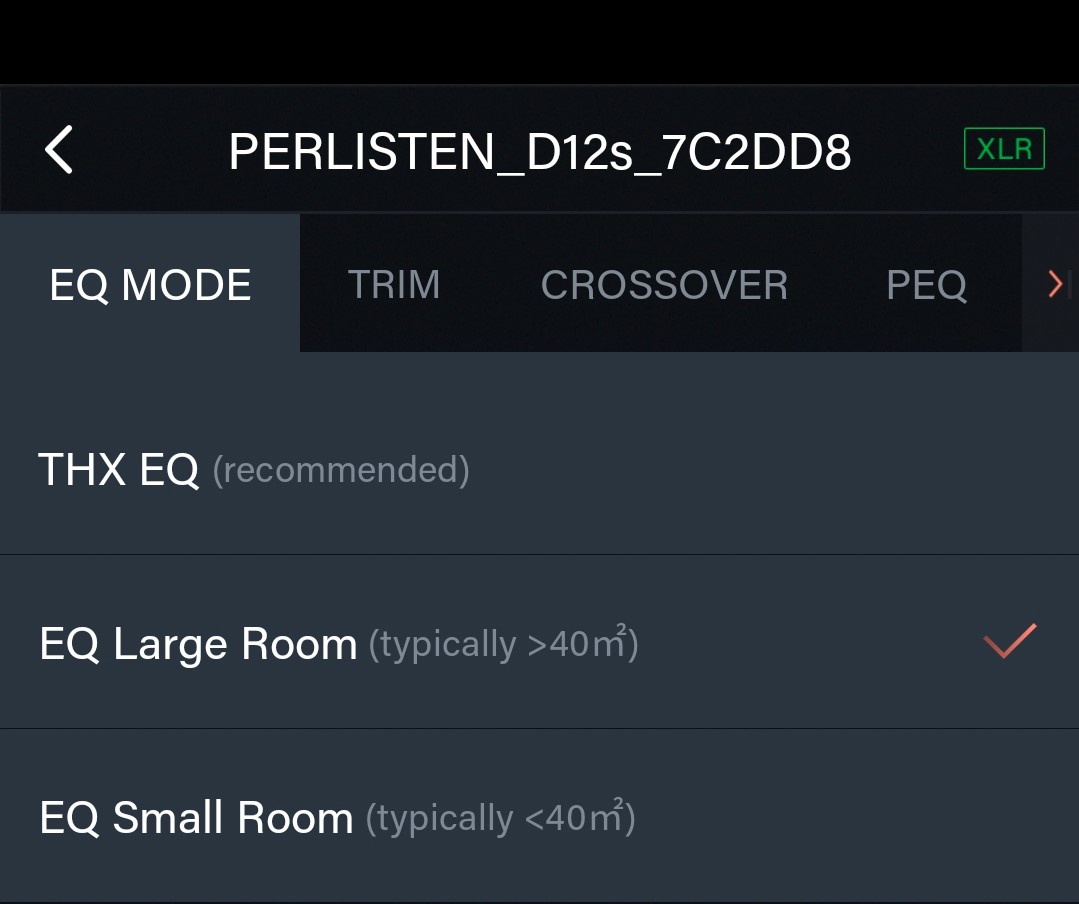Open the CROSSOVER tab
The image size is (1079, 904).
point(664,285)
